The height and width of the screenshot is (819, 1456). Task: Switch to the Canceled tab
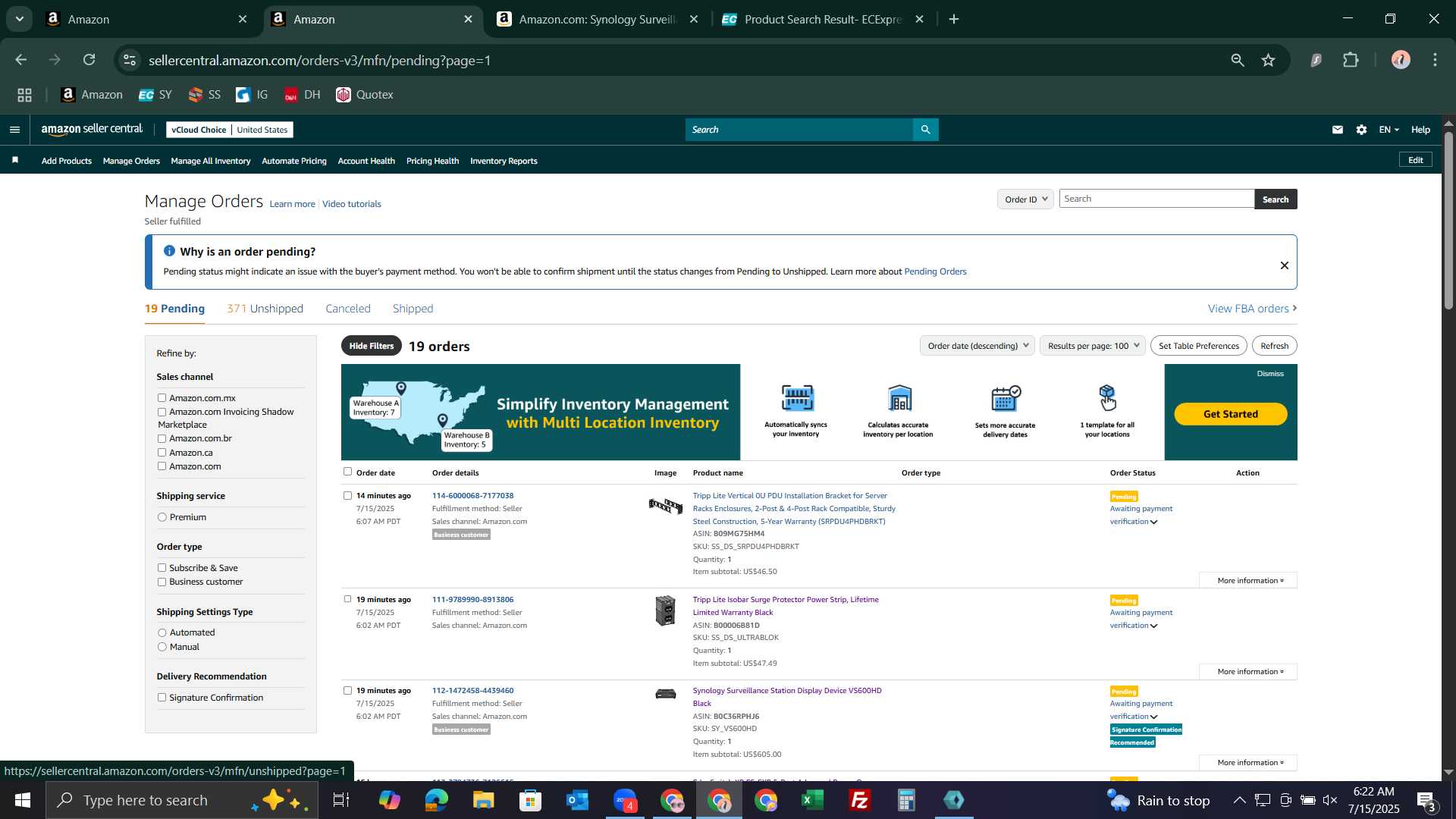348,309
